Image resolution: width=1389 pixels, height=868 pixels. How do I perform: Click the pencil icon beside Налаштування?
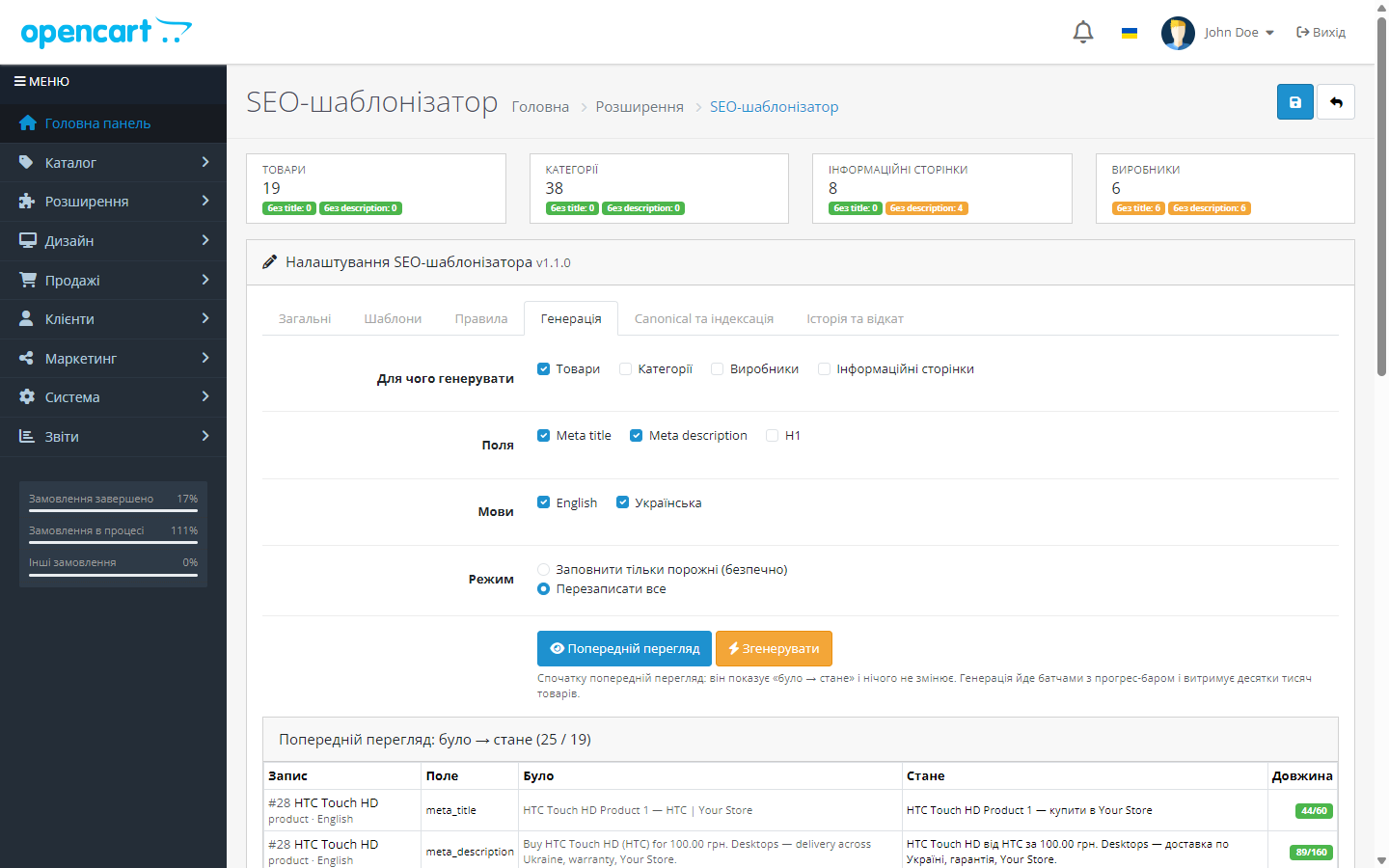pyautogui.click(x=270, y=262)
